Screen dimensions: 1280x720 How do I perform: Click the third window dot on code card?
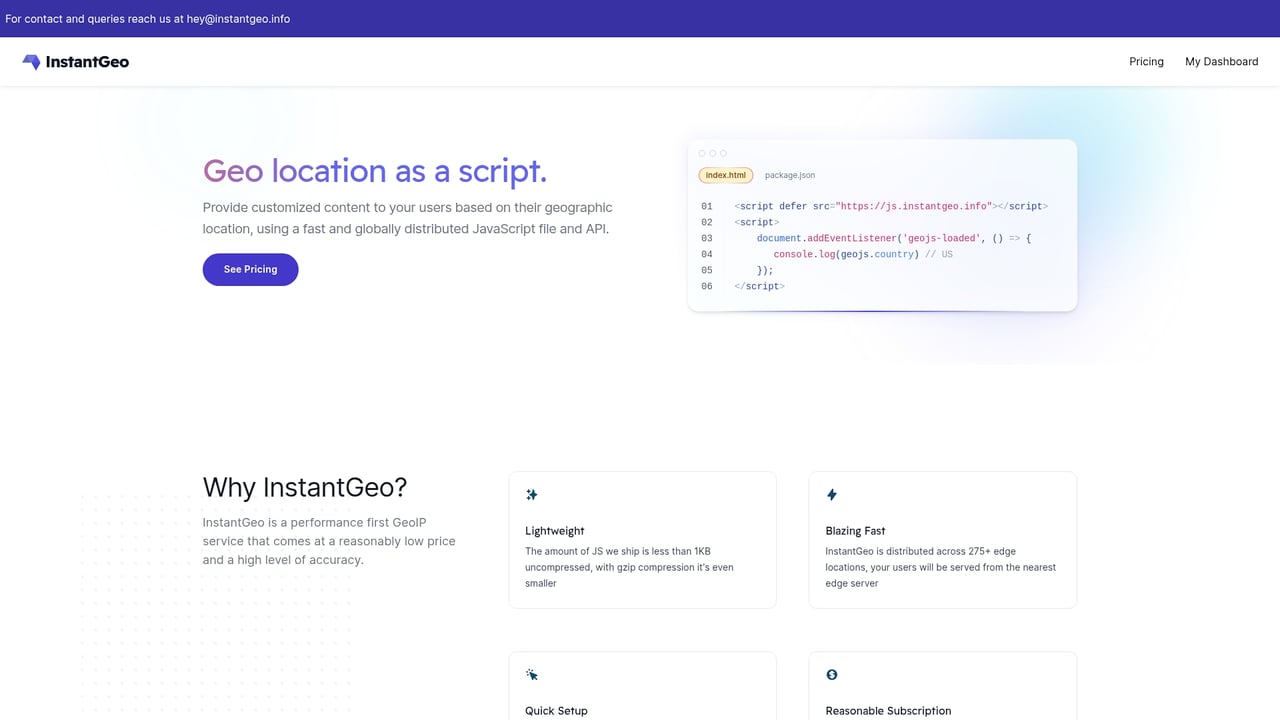click(721, 153)
